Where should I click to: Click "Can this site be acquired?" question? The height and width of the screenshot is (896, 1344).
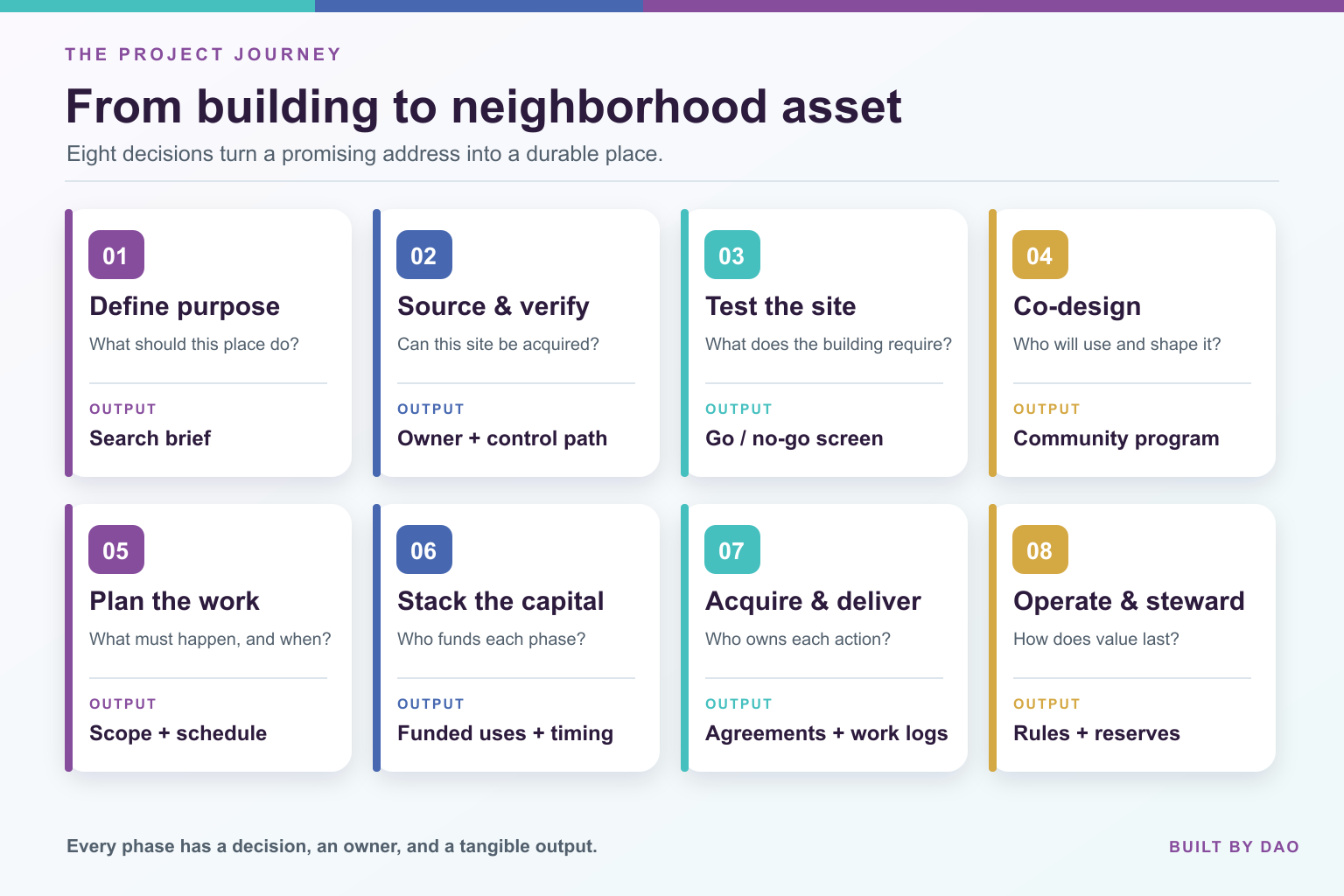click(x=498, y=344)
